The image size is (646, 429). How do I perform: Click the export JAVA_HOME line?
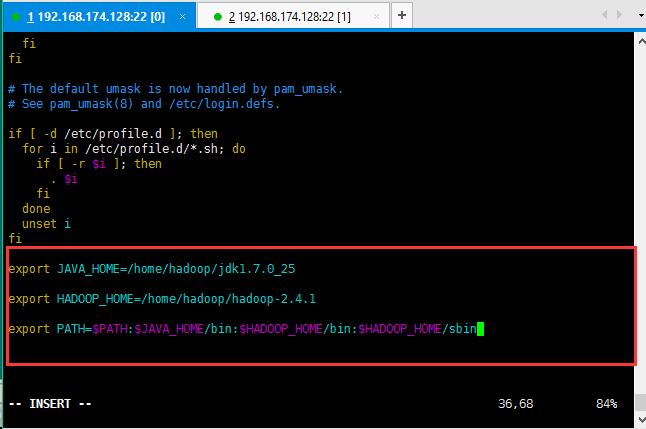click(x=152, y=269)
